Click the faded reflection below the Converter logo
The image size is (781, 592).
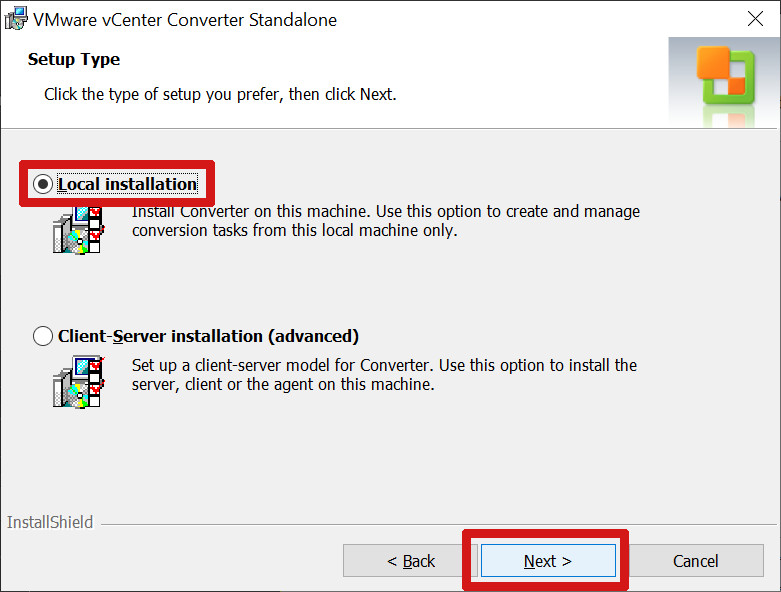[727, 116]
